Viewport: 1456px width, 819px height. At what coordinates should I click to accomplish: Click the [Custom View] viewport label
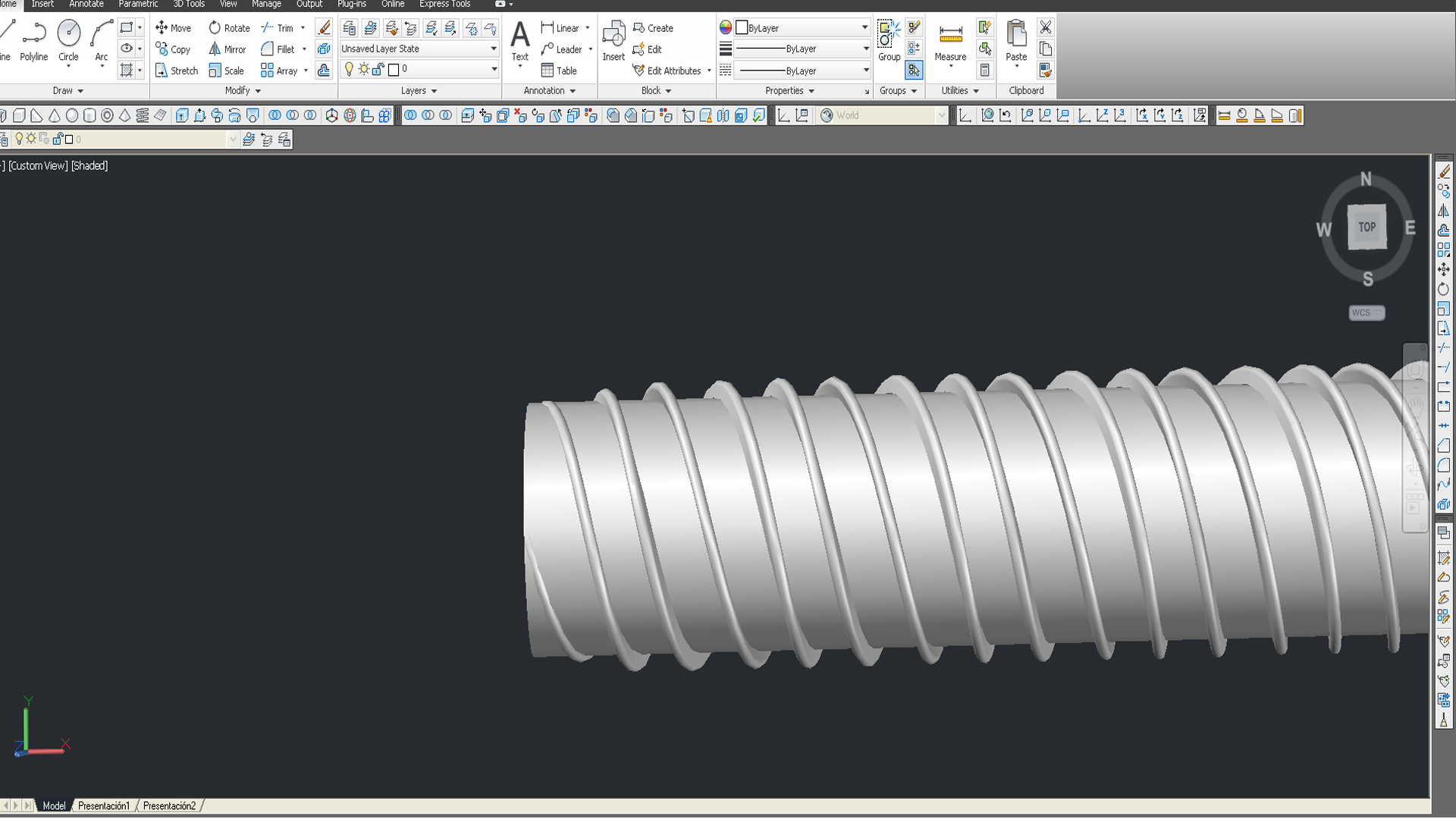38,166
